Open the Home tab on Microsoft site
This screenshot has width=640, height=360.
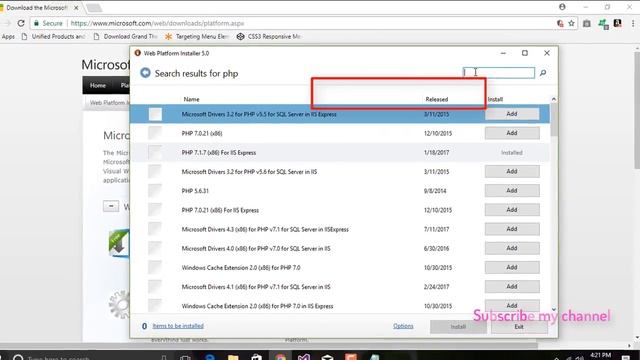pyautogui.click(x=98, y=85)
